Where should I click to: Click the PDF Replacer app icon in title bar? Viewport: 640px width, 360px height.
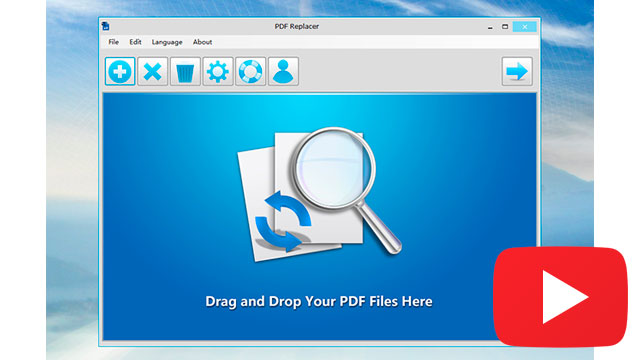click(x=106, y=26)
